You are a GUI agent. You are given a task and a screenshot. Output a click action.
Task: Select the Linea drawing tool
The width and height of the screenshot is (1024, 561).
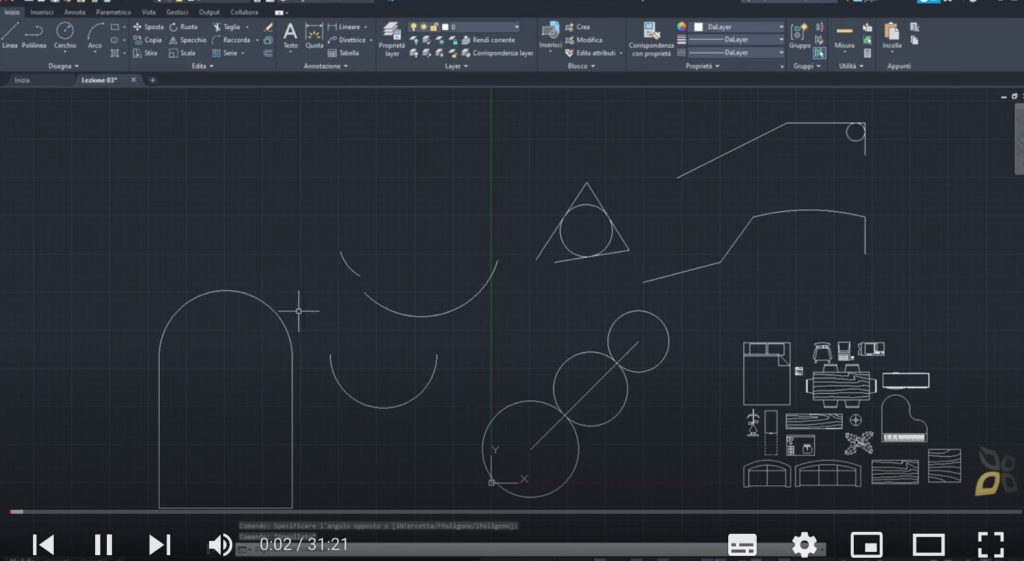10,35
